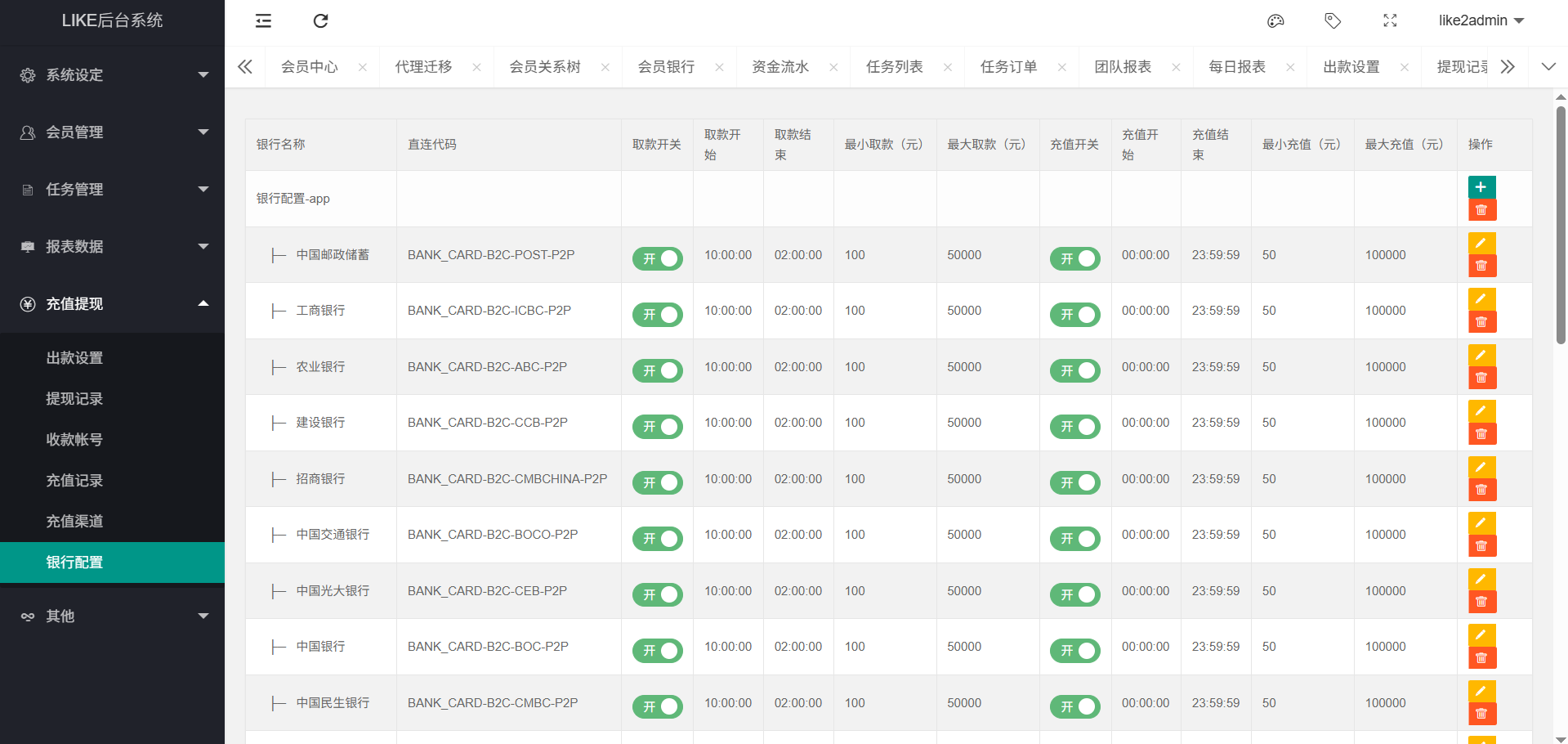Toggle 取款开关 for 中国交通银行
The height and width of the screenshot is (744, 1568).
[x=658, y=539]
